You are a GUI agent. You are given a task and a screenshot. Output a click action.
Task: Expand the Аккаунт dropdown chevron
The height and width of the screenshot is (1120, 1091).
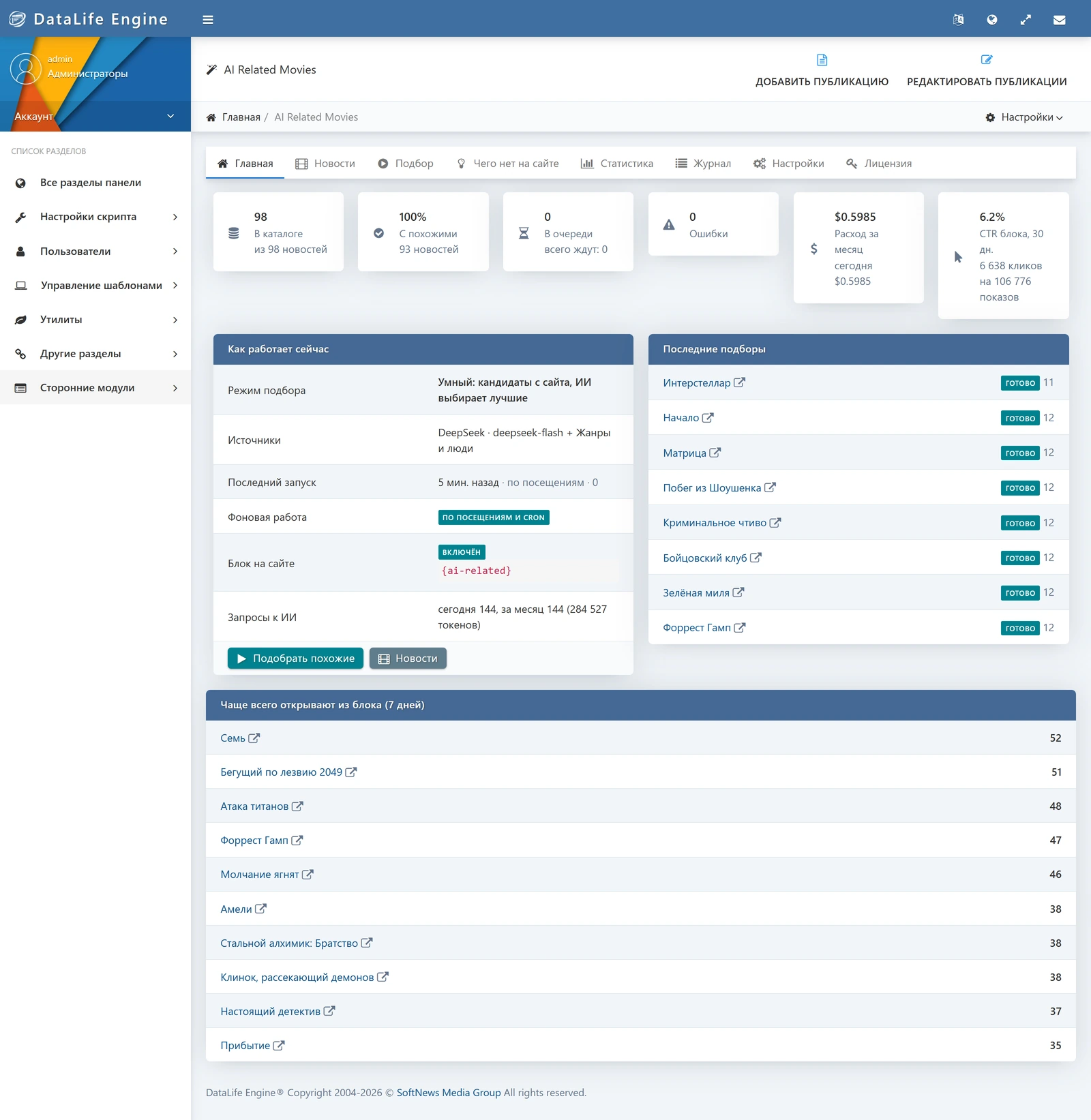(170, 116)
